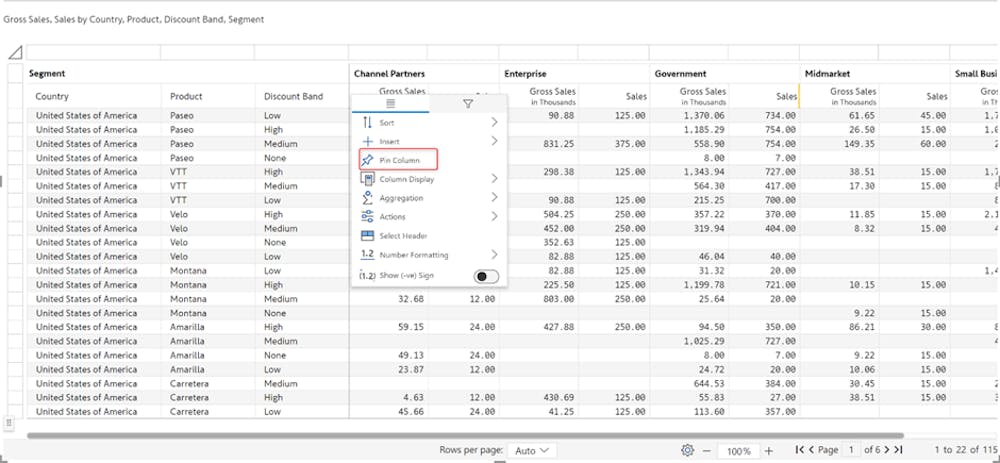
Task: Click the Sort arrows icon in menu
Action: tap(367, 122)
